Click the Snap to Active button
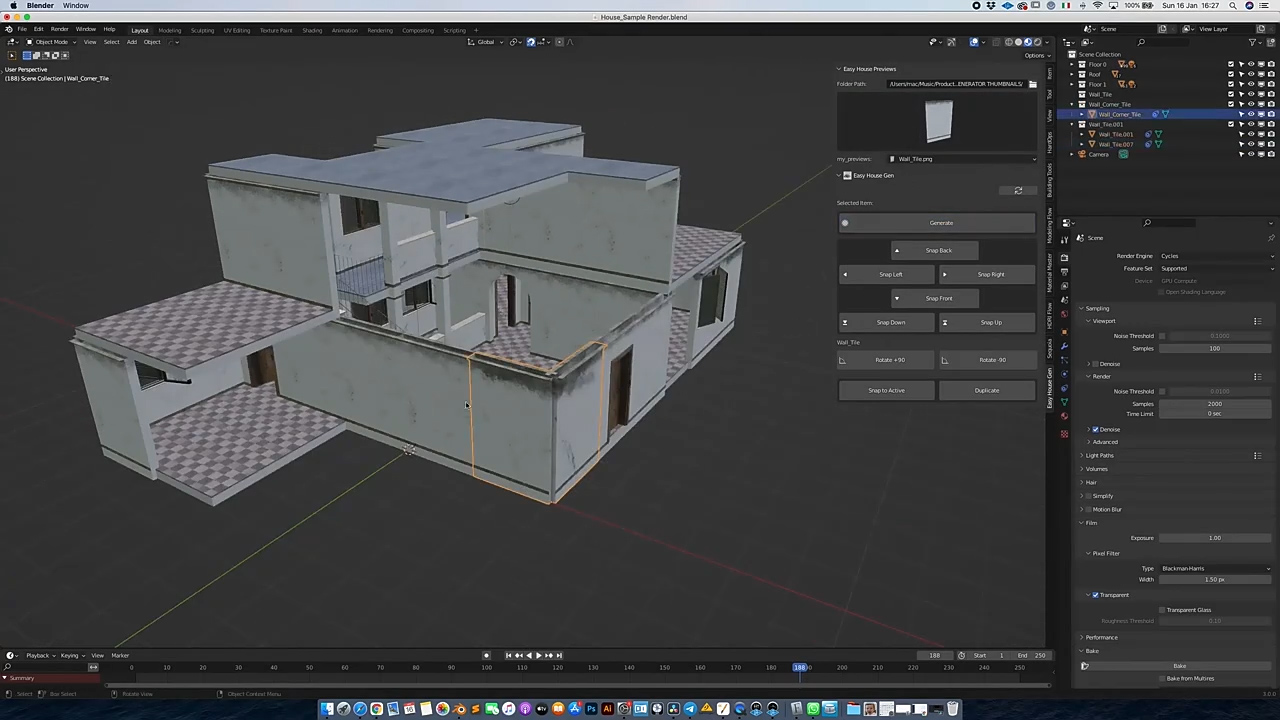The image size is (1280, 720). pyautogui.click(x=887, y=390)
